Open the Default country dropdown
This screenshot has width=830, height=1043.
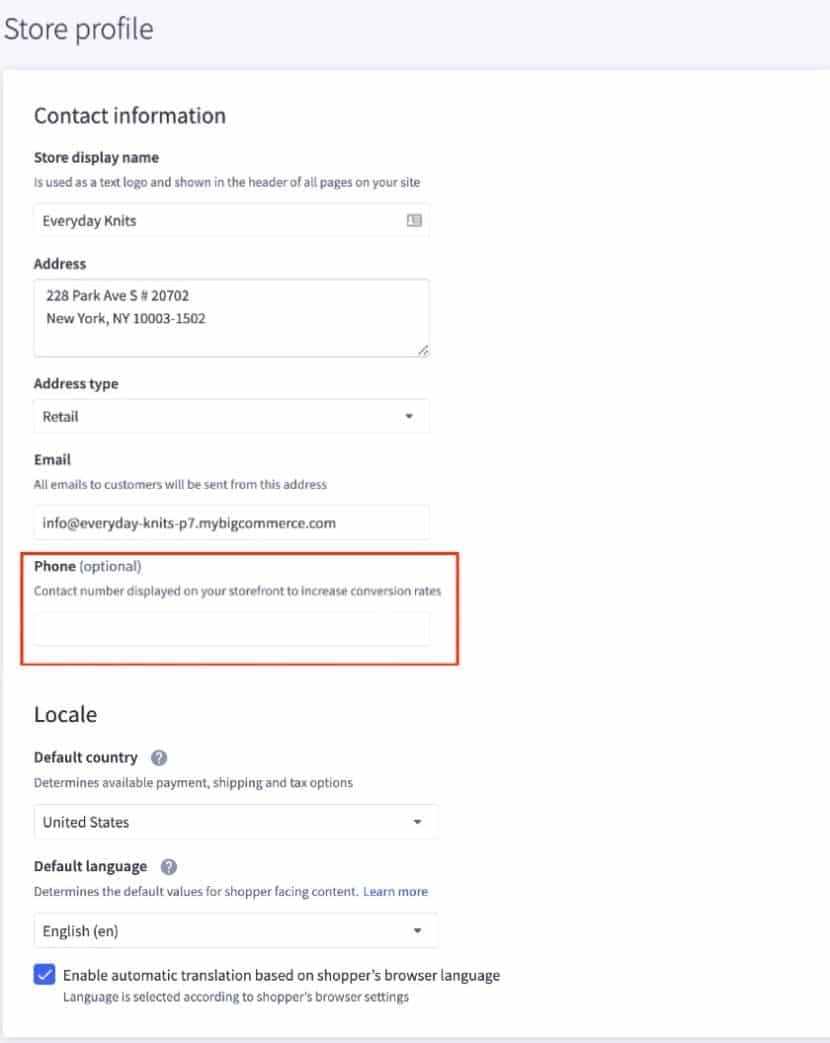[x=235, y=821]
